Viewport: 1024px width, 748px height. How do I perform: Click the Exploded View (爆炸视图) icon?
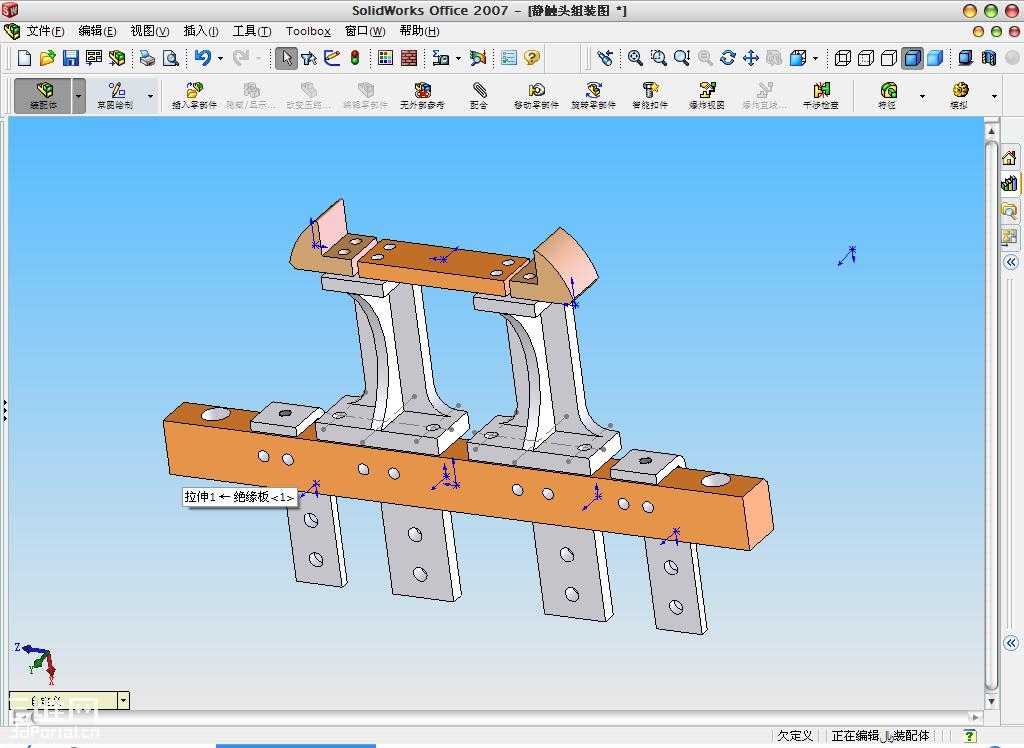pyautogui.click(x=707, y=95)
